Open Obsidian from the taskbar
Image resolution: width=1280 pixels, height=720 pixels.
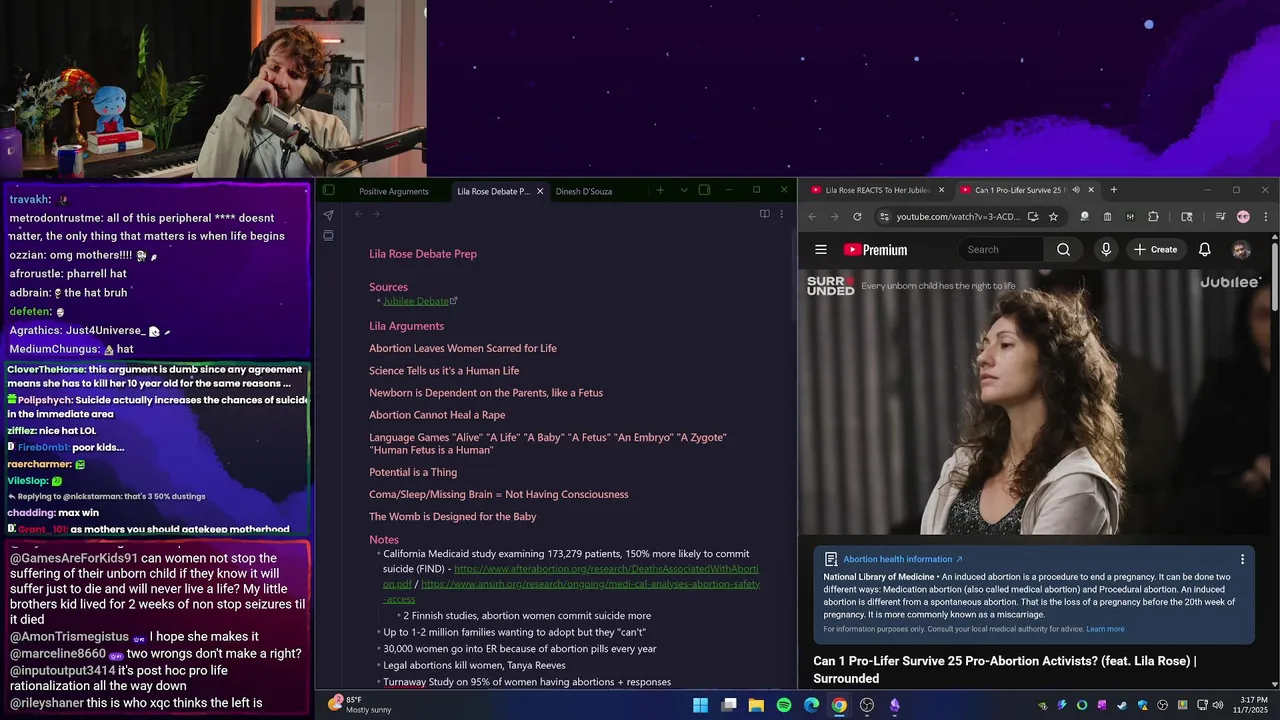(894, 705)
